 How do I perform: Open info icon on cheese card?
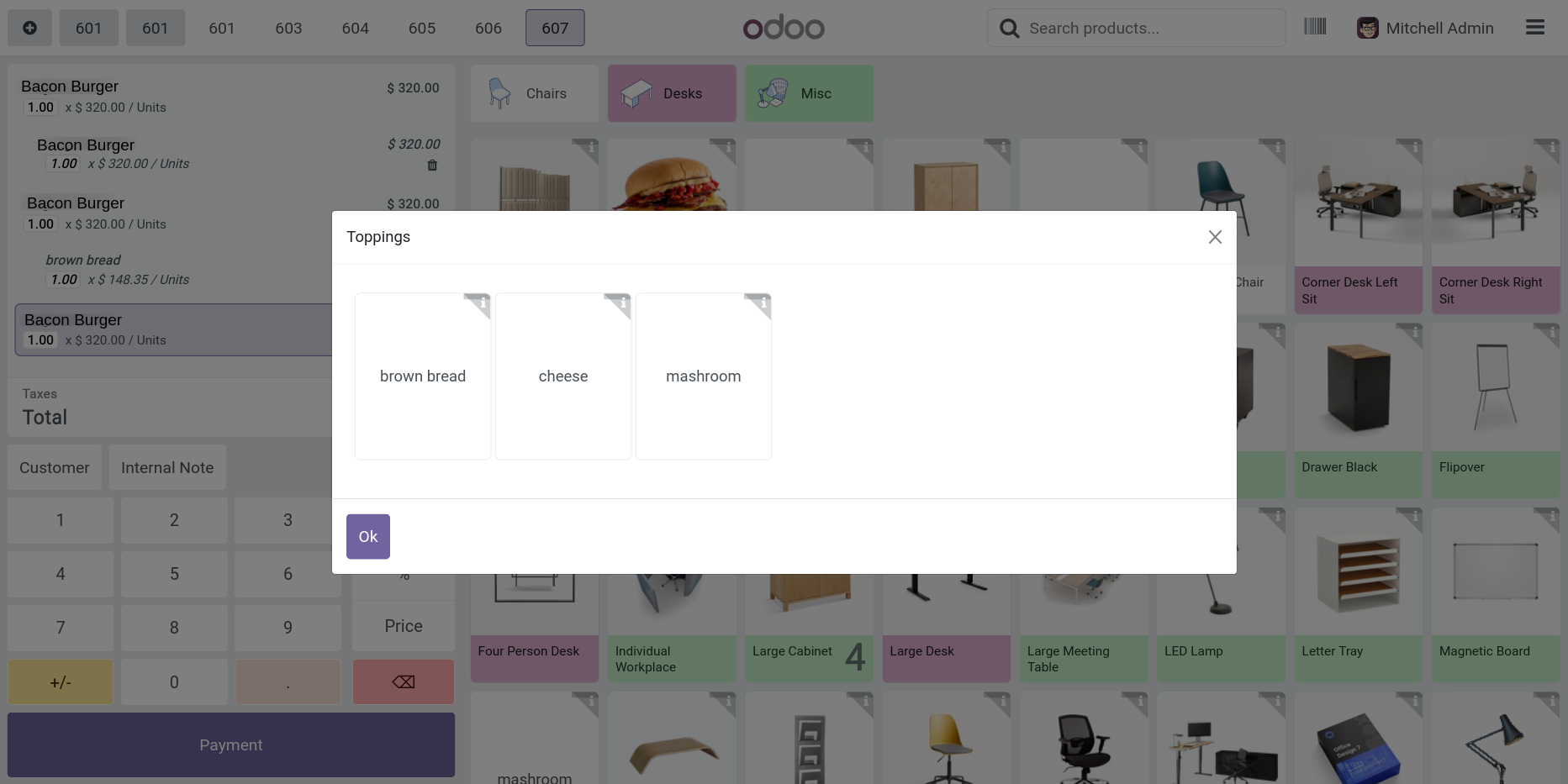[x=622, y=303]
